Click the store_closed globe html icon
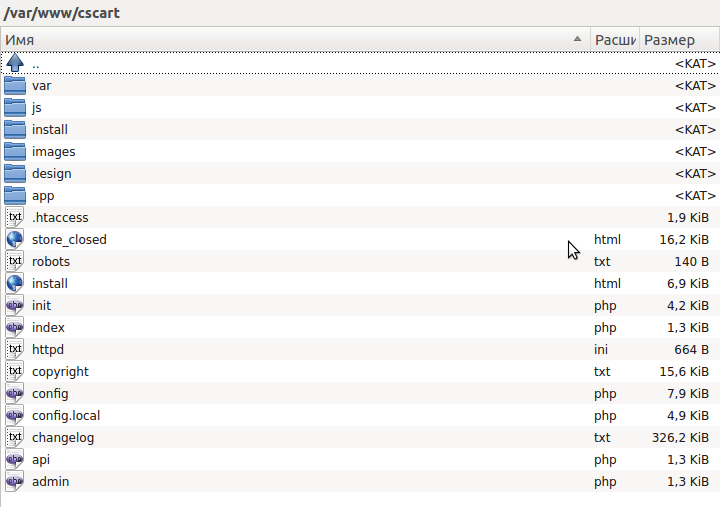720x507 pixels. pos(15,239)
